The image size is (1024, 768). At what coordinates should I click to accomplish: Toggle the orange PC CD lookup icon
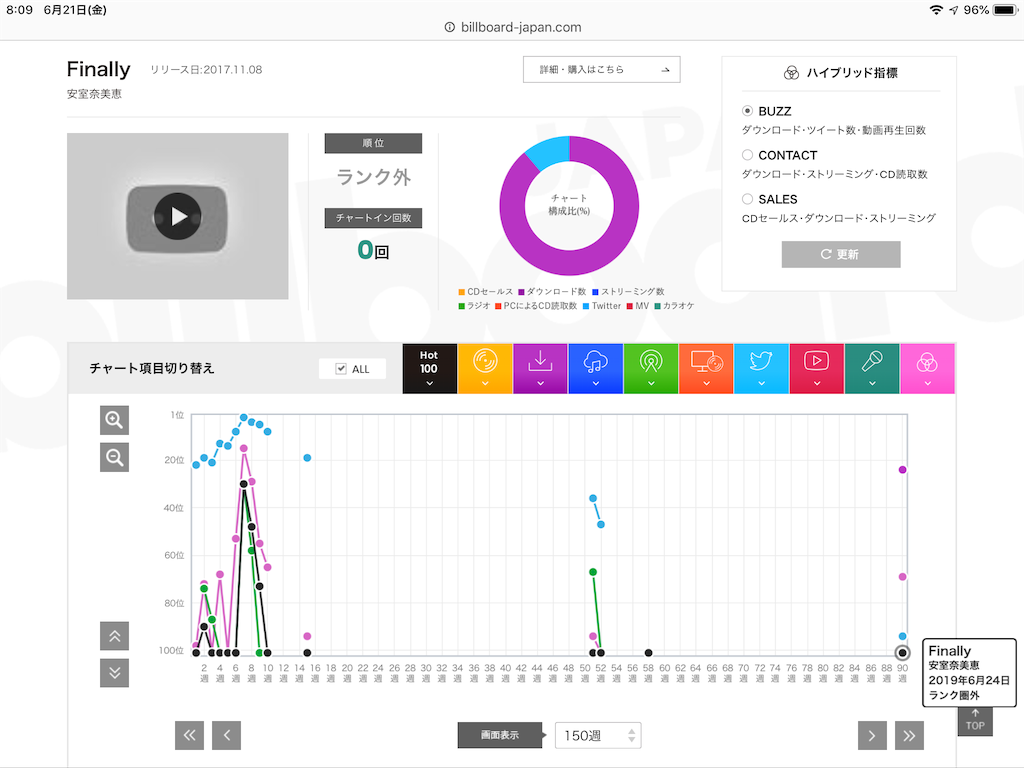pyautogui.click(x=706, y=368)
